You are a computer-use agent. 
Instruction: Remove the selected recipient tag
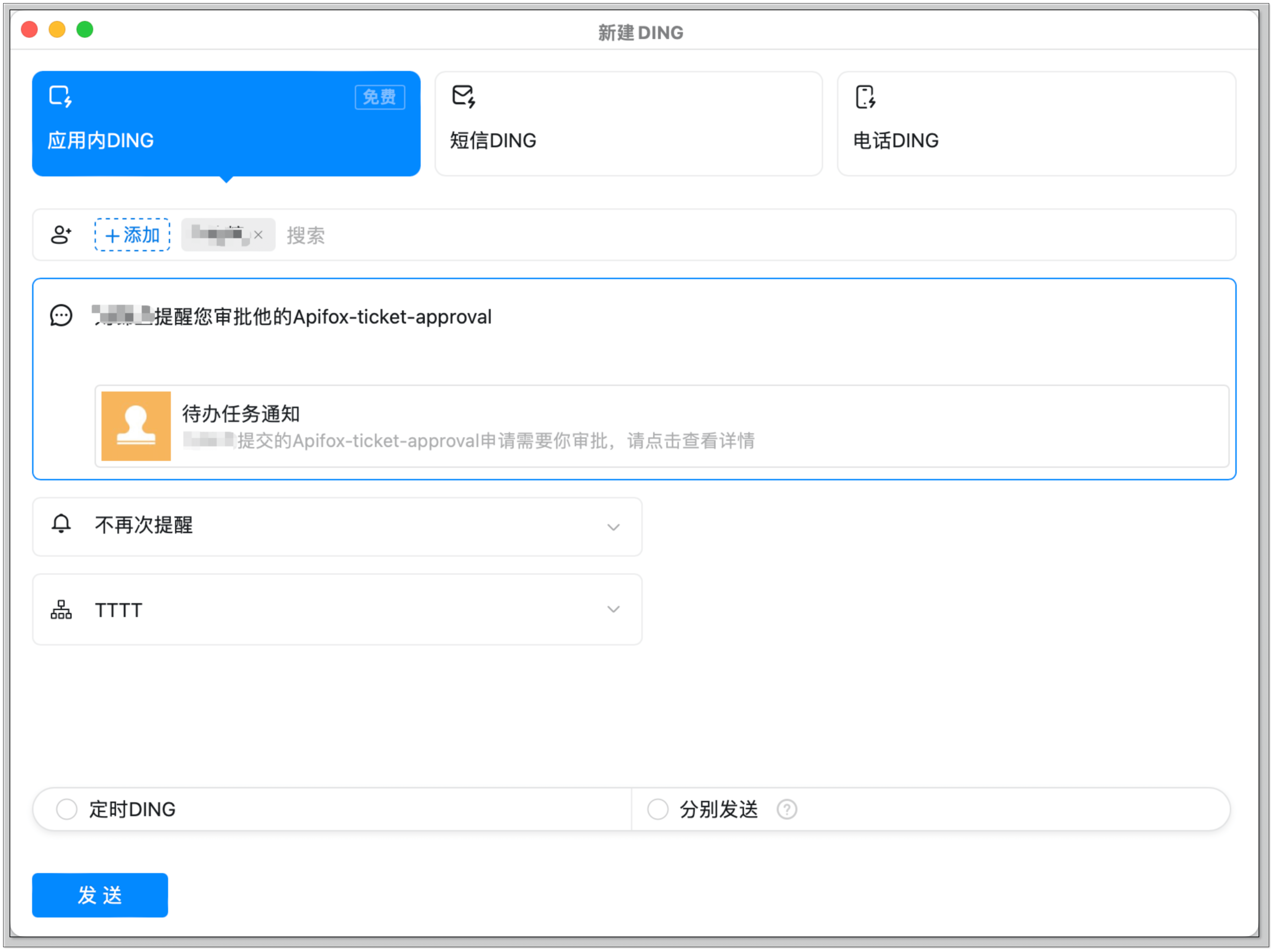[x=259, y=235]
